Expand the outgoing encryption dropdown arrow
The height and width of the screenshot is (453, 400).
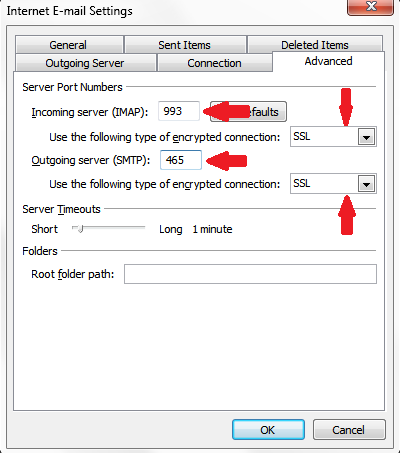[367, 184]
